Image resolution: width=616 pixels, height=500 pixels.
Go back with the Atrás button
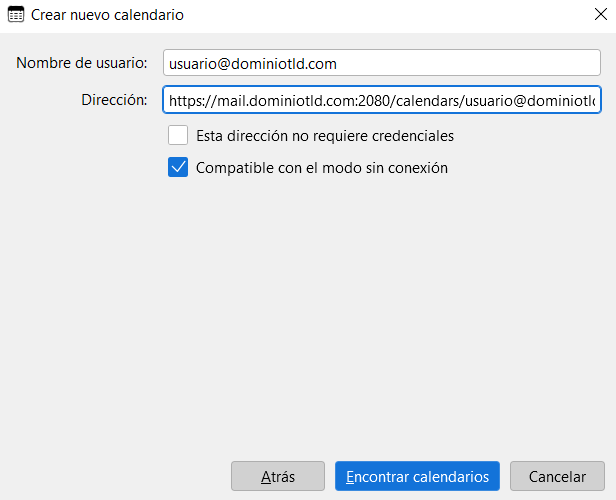[278, 477]
